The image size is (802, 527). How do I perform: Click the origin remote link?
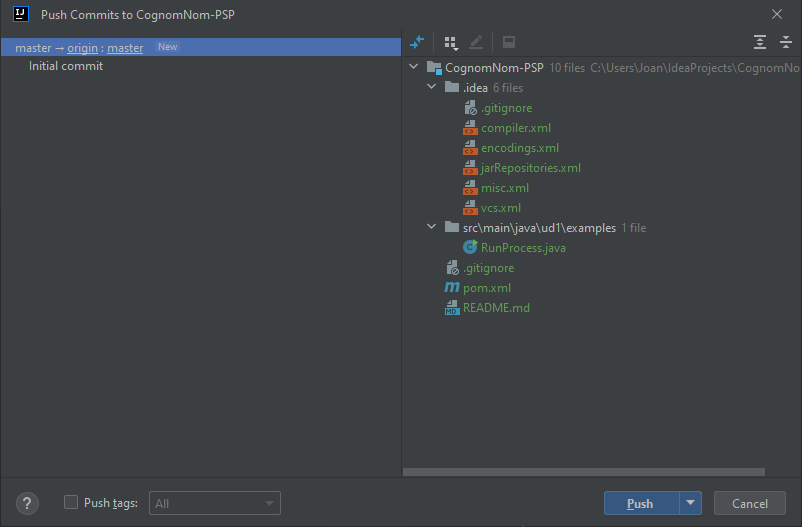click(82, 48)
